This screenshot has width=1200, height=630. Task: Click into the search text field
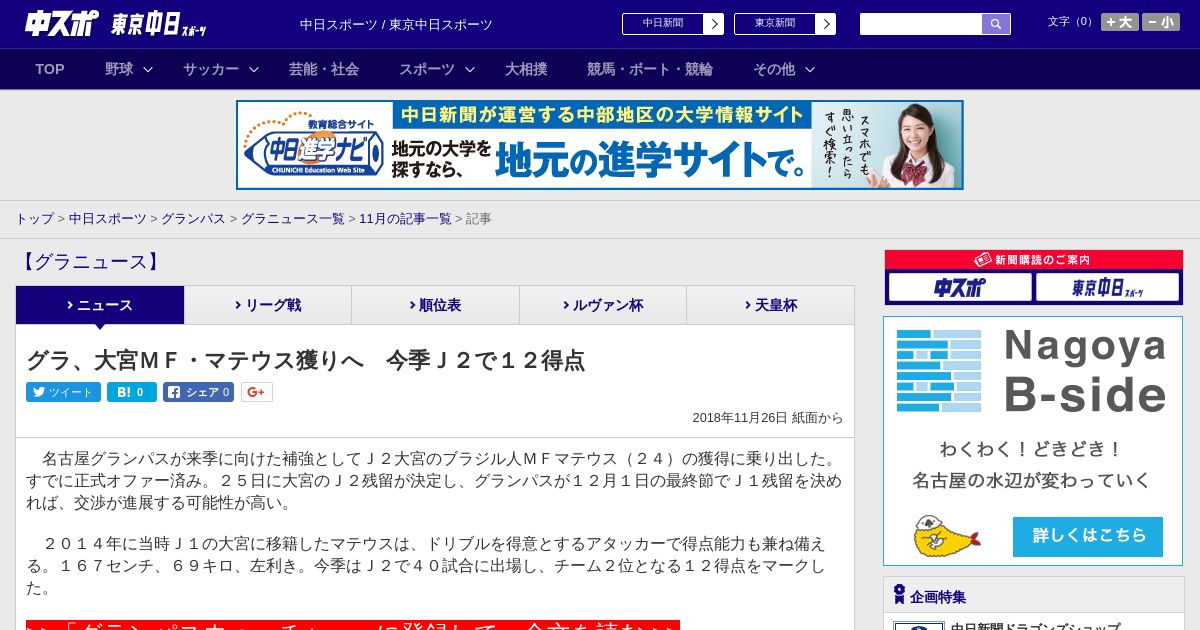coord(921,24)
